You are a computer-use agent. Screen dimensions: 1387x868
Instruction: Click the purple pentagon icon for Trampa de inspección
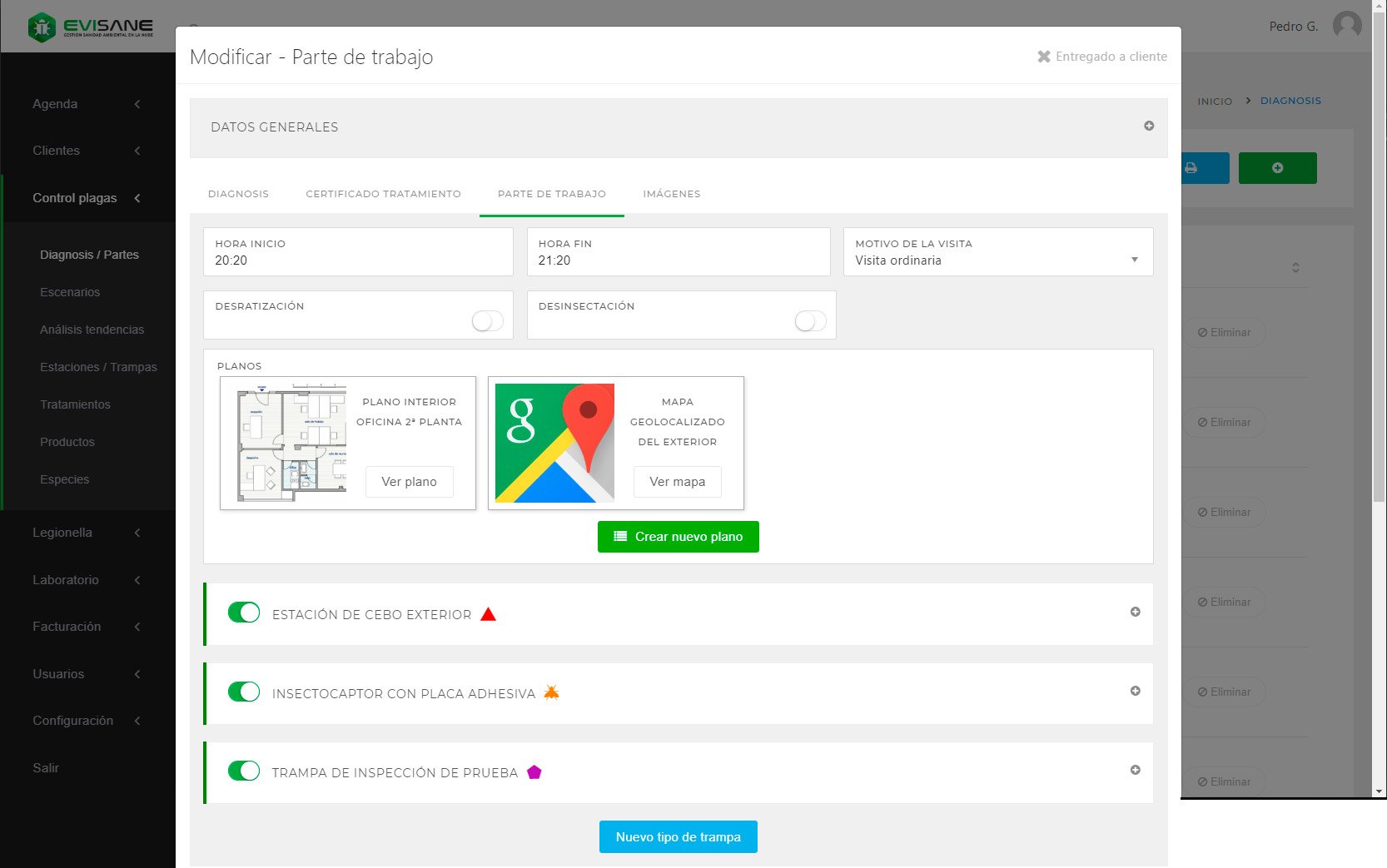(534, 772)
